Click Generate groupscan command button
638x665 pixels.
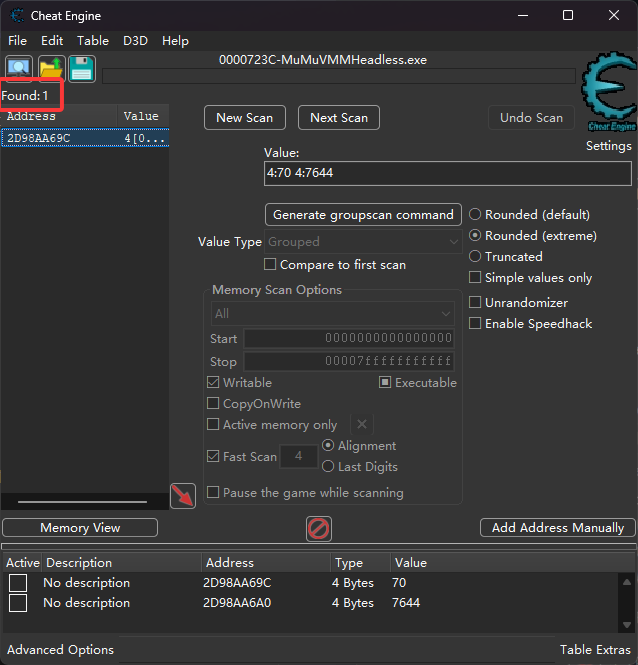363,215
